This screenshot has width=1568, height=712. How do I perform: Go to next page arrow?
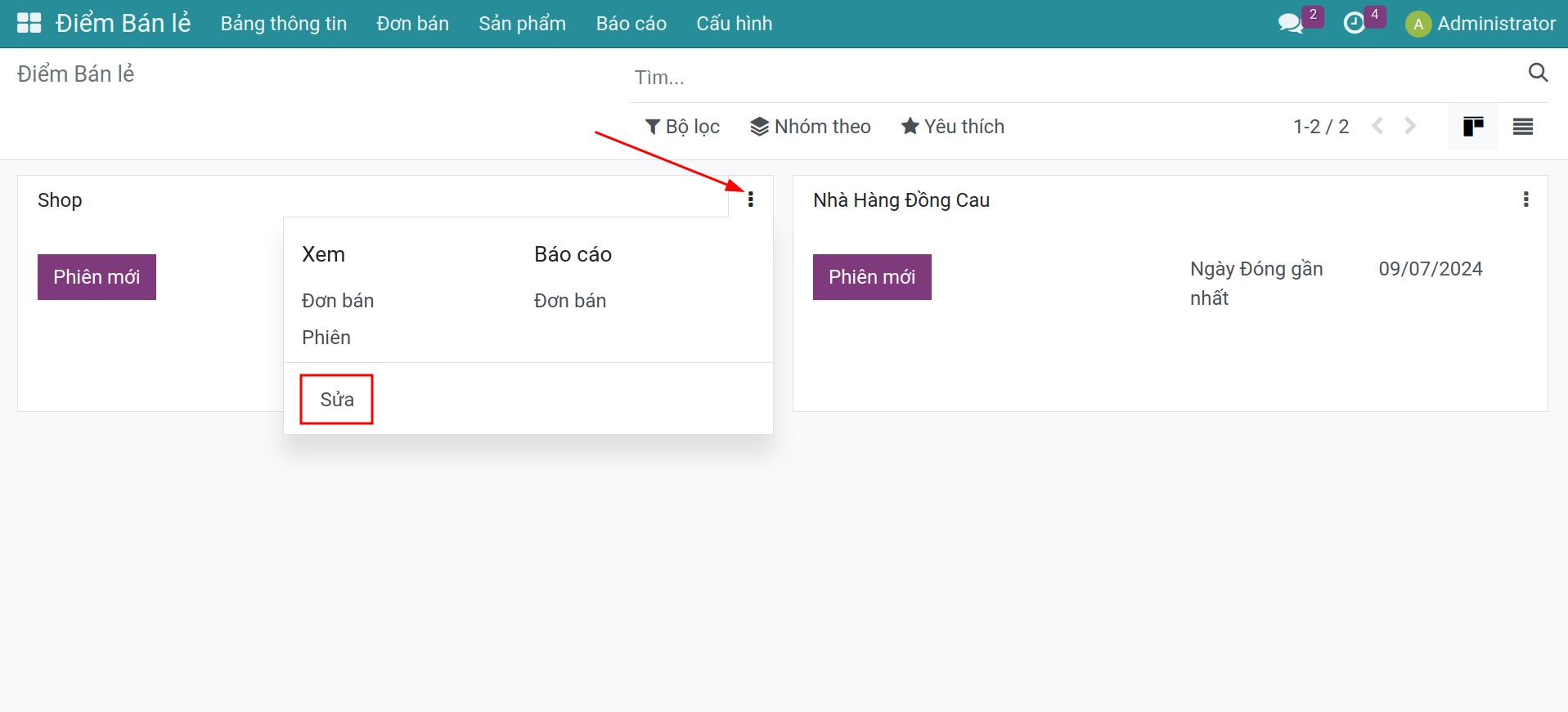click(x=1410, y=127)
